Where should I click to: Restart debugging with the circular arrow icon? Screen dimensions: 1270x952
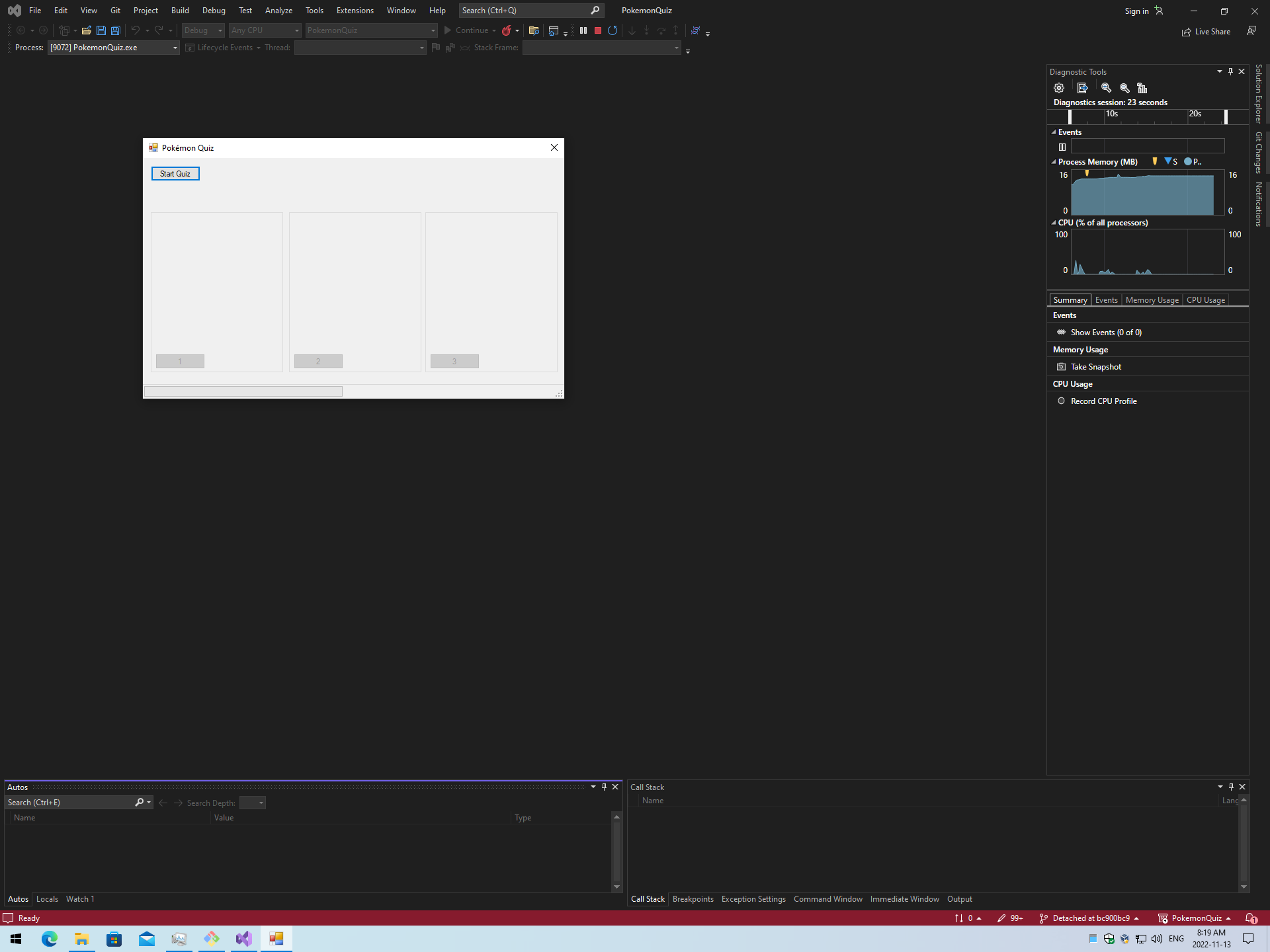(613, 30)
